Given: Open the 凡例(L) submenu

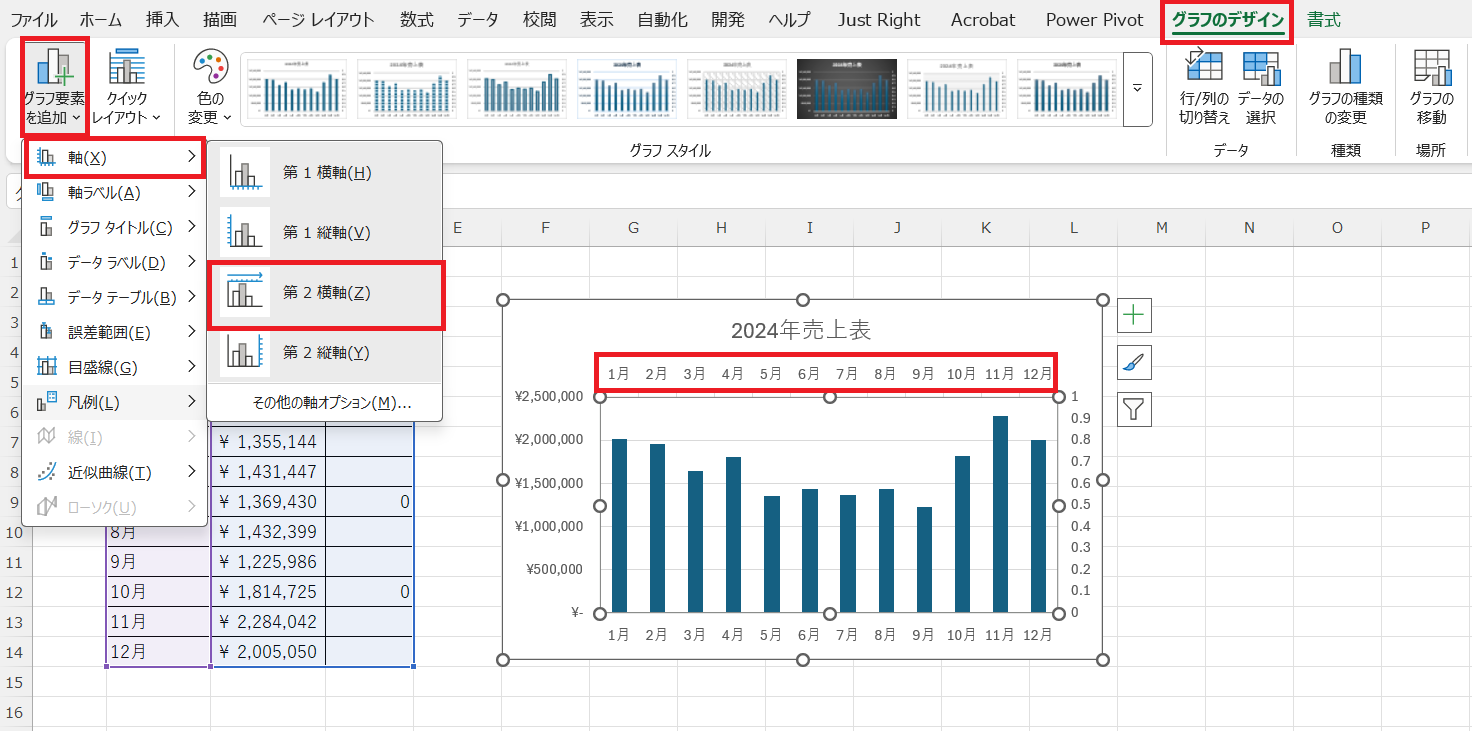Looking at the screenshot, I should pyautogui.click(x=115, y=403).
